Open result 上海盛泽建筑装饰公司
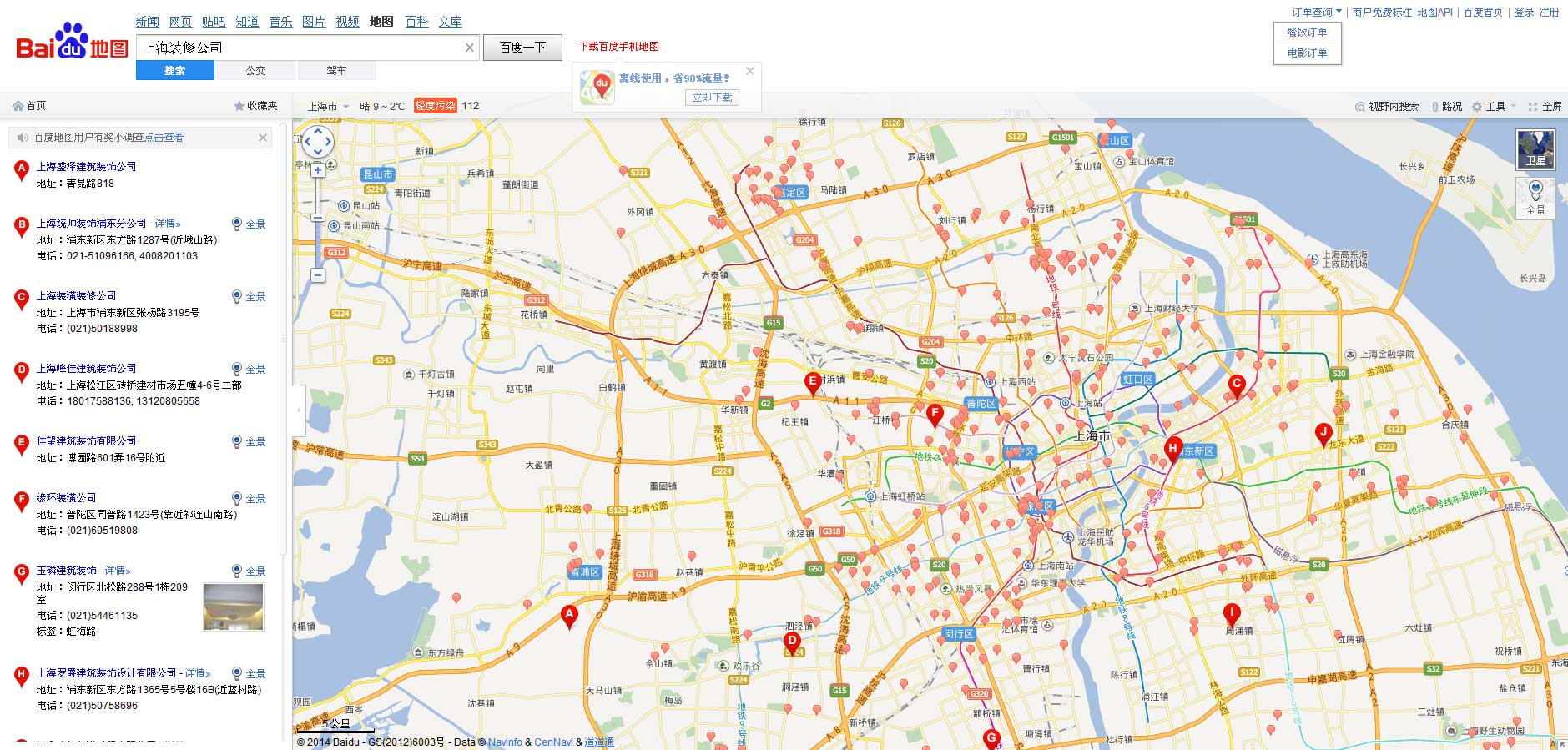1568x750 pixels. tap(86, 167)
